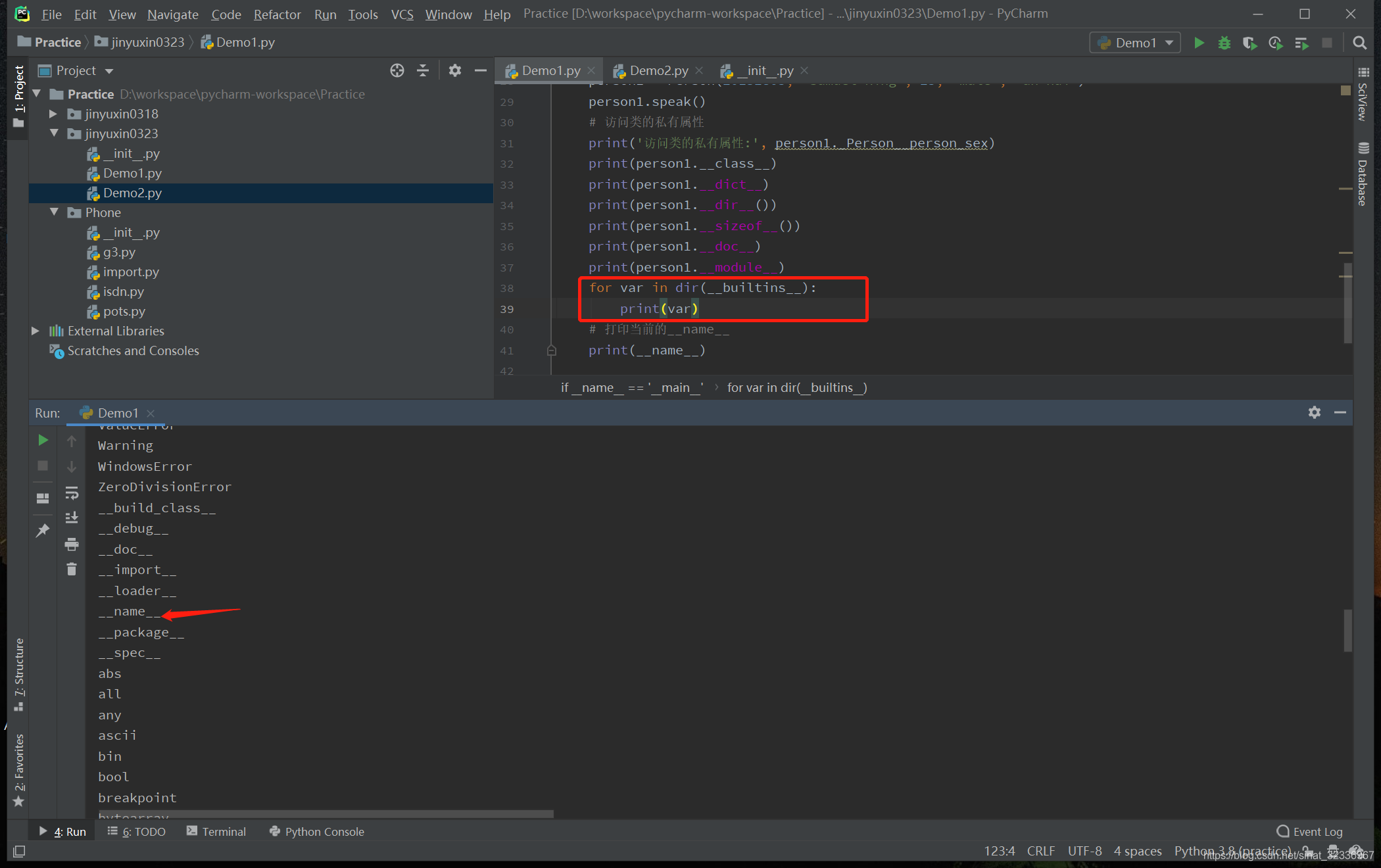Open Search Everywhere magnifier icon
Image resolution: width=1381 pixels, height=868 pixels.
click(1359, 43)
